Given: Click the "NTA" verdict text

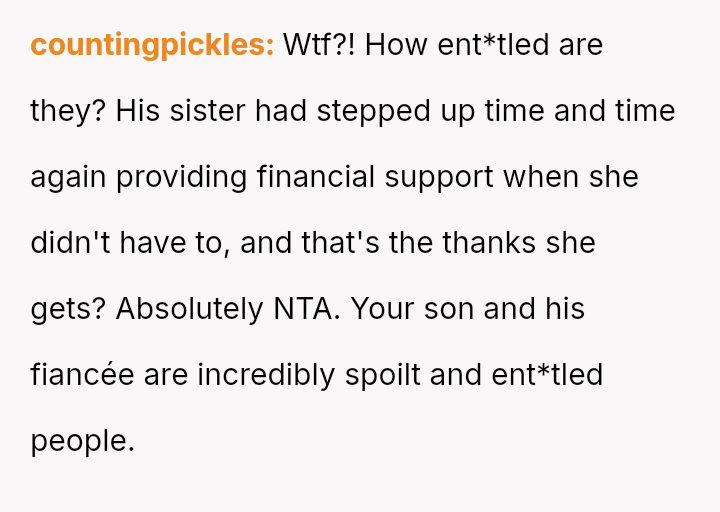Looking at the screenshot, I should (307, 309).
